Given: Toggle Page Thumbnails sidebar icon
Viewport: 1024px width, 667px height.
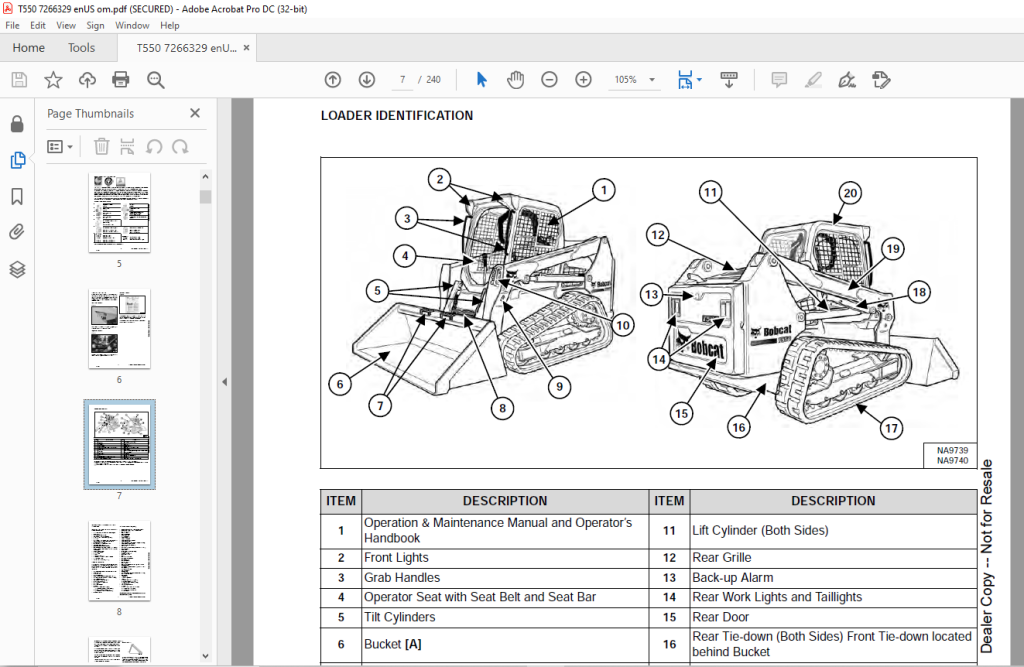Looking at the screenshot, I should coord(18,160).
